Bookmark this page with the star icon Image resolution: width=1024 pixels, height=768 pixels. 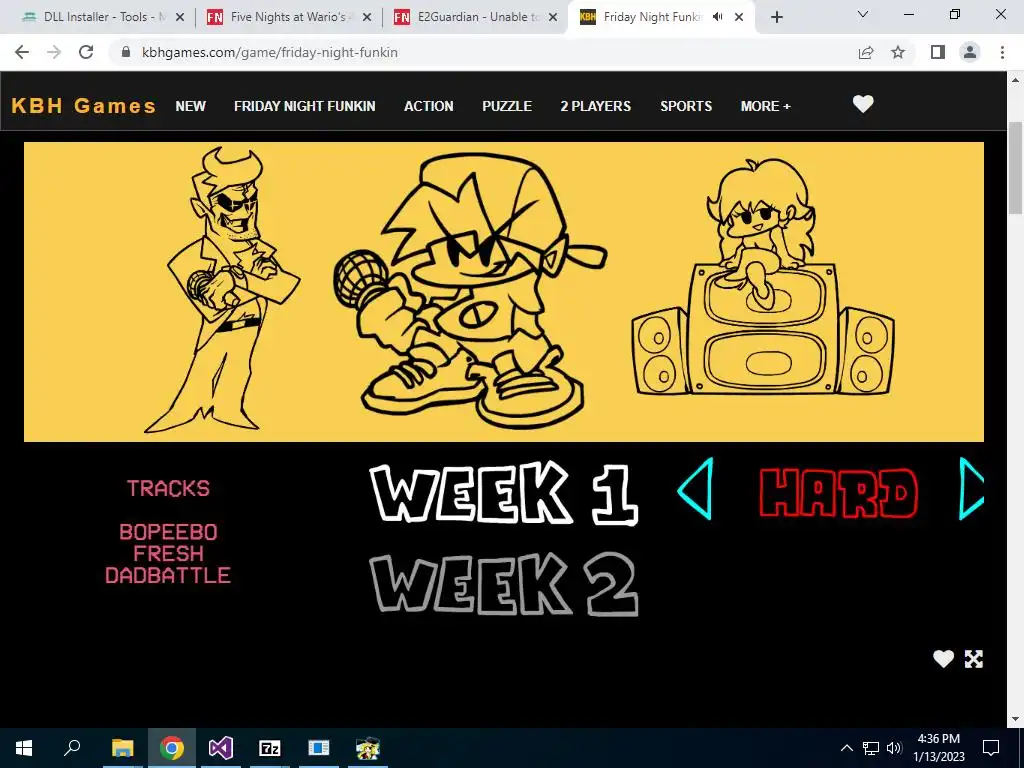point(899,52)
